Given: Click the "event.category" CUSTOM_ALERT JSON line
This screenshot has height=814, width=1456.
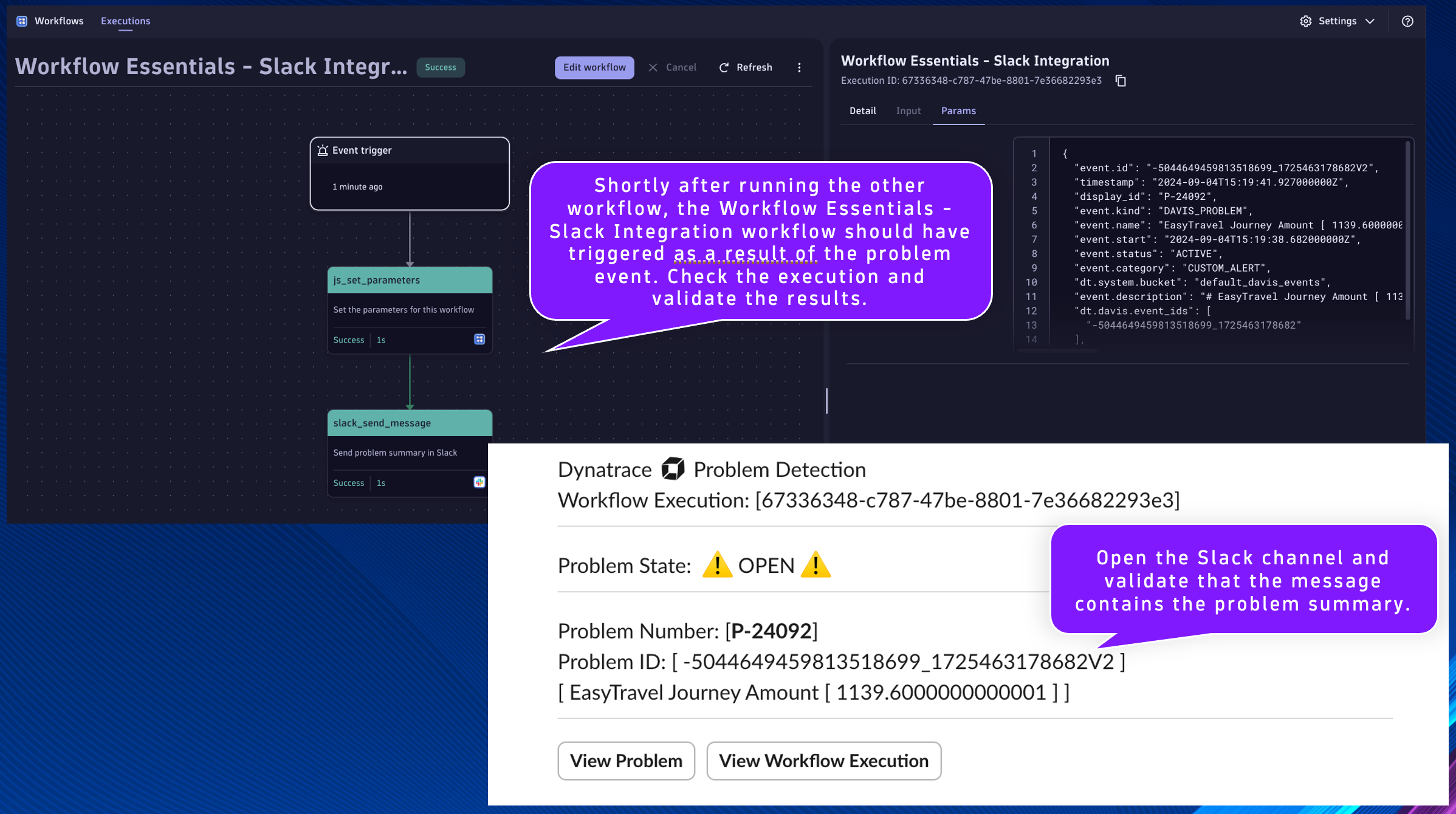Looking at the screenshot, I should pos(1172,268).
